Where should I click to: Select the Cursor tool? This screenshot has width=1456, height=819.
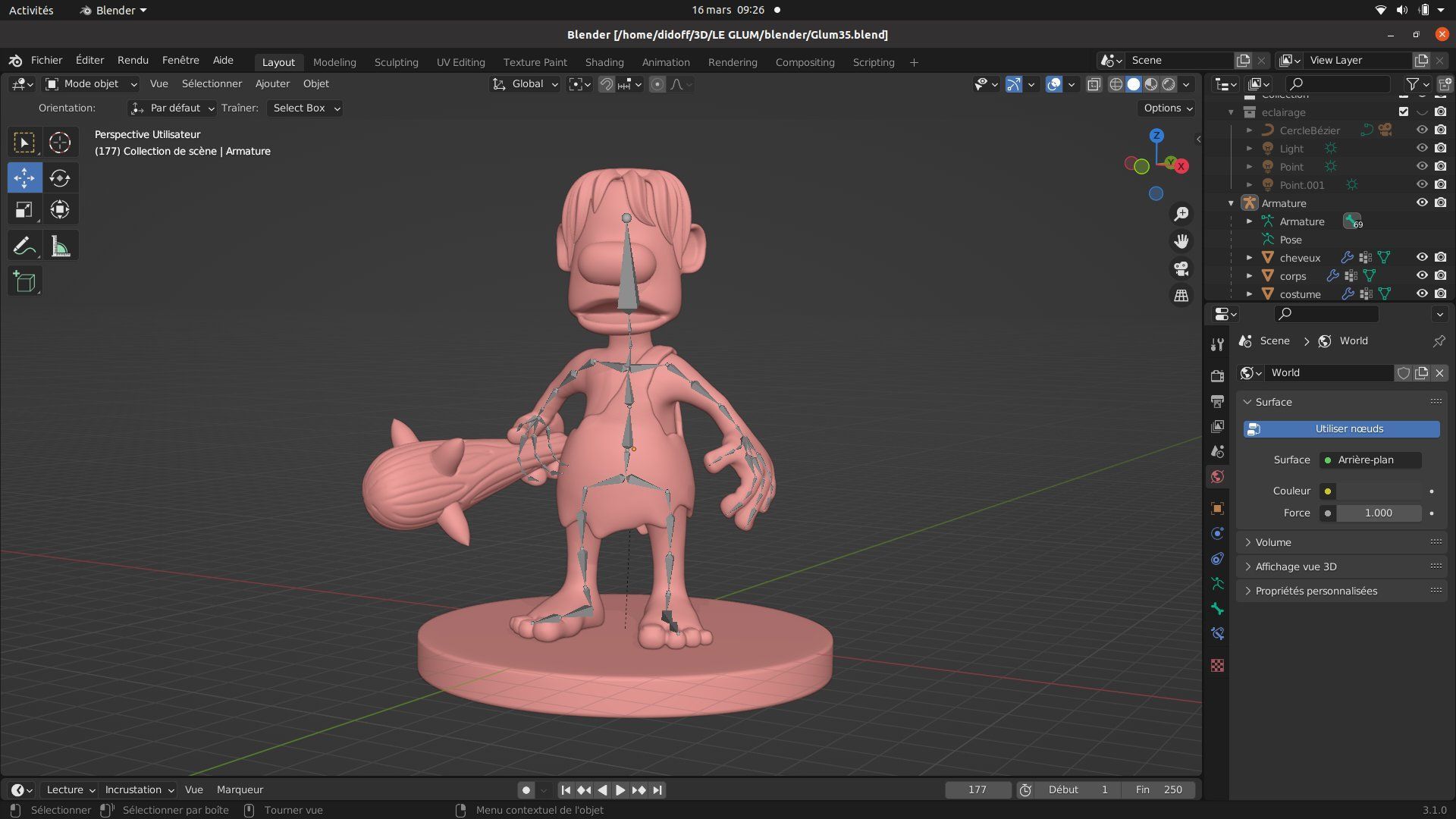tap(60, 143)
